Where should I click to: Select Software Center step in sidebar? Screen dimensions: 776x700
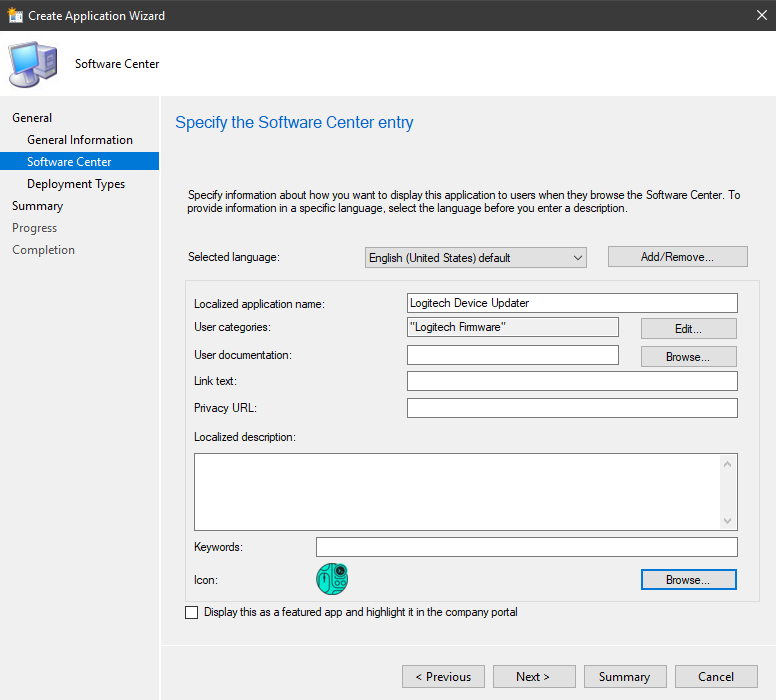(79, 161)
